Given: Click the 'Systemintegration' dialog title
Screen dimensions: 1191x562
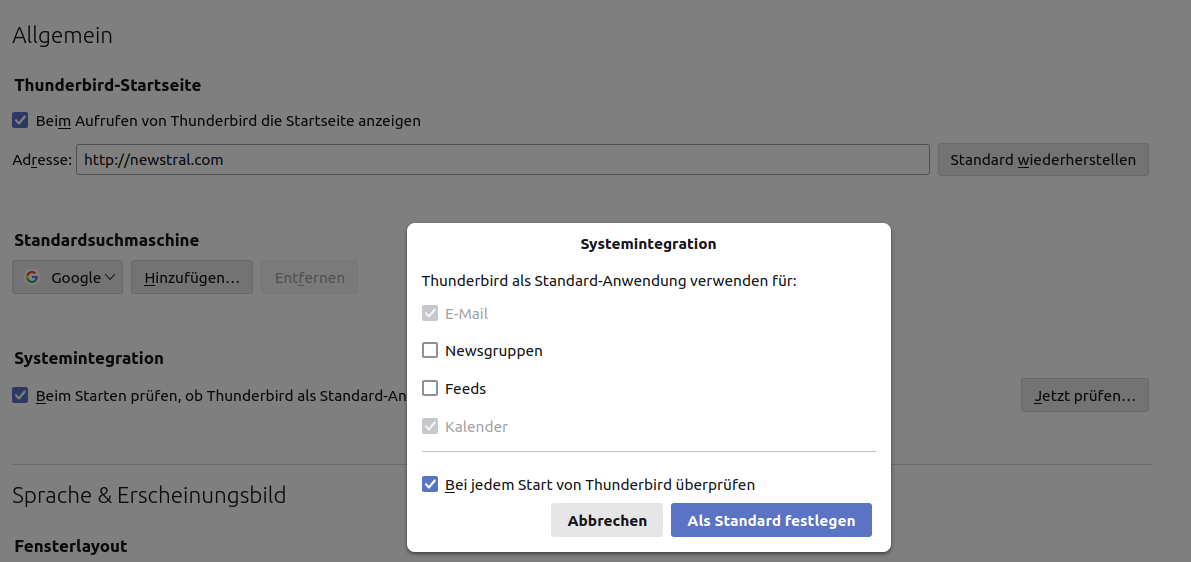Looking at the screenshot, I should tap(648, 244).
